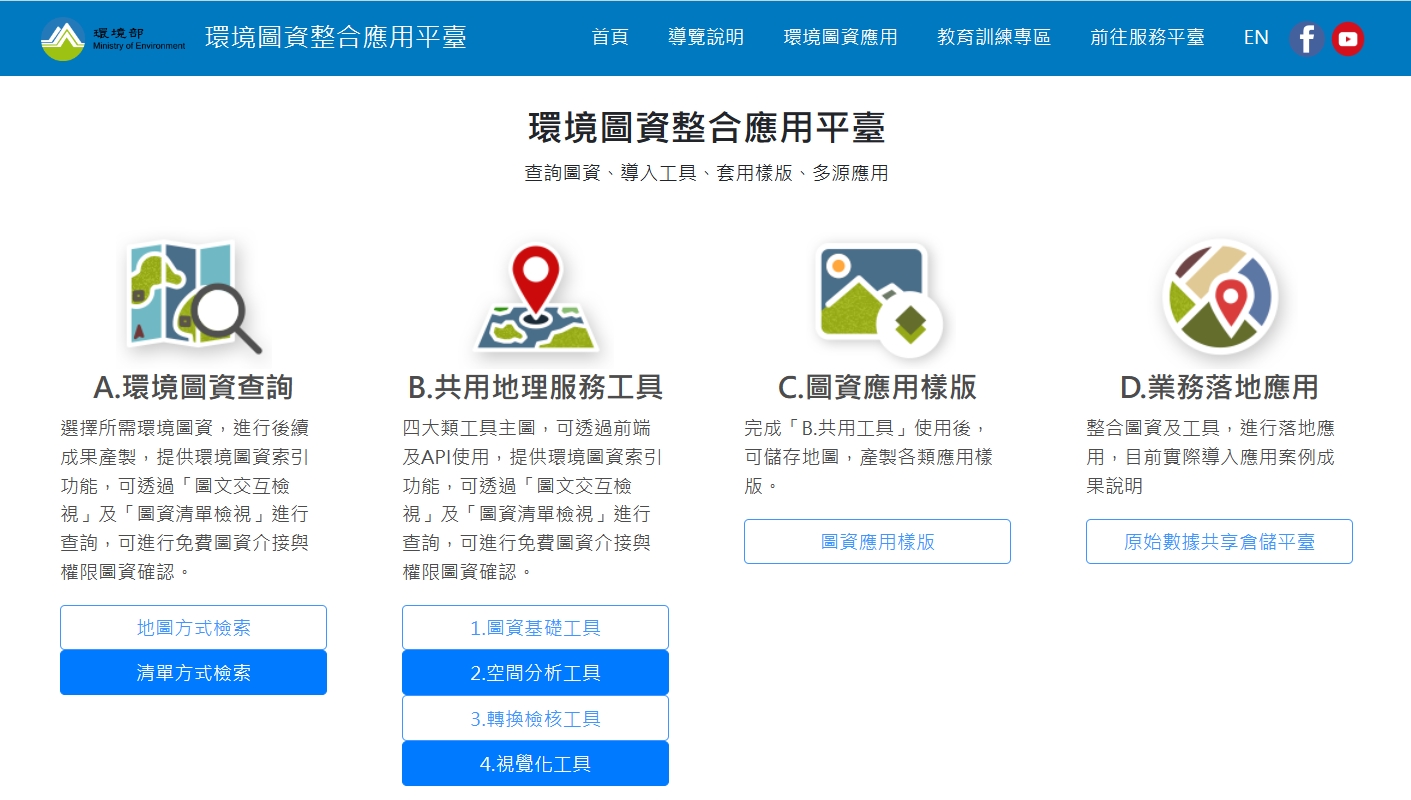Select 環境圖資應用 in top navigation
The image size is (1411, 800).
point(840,38)
